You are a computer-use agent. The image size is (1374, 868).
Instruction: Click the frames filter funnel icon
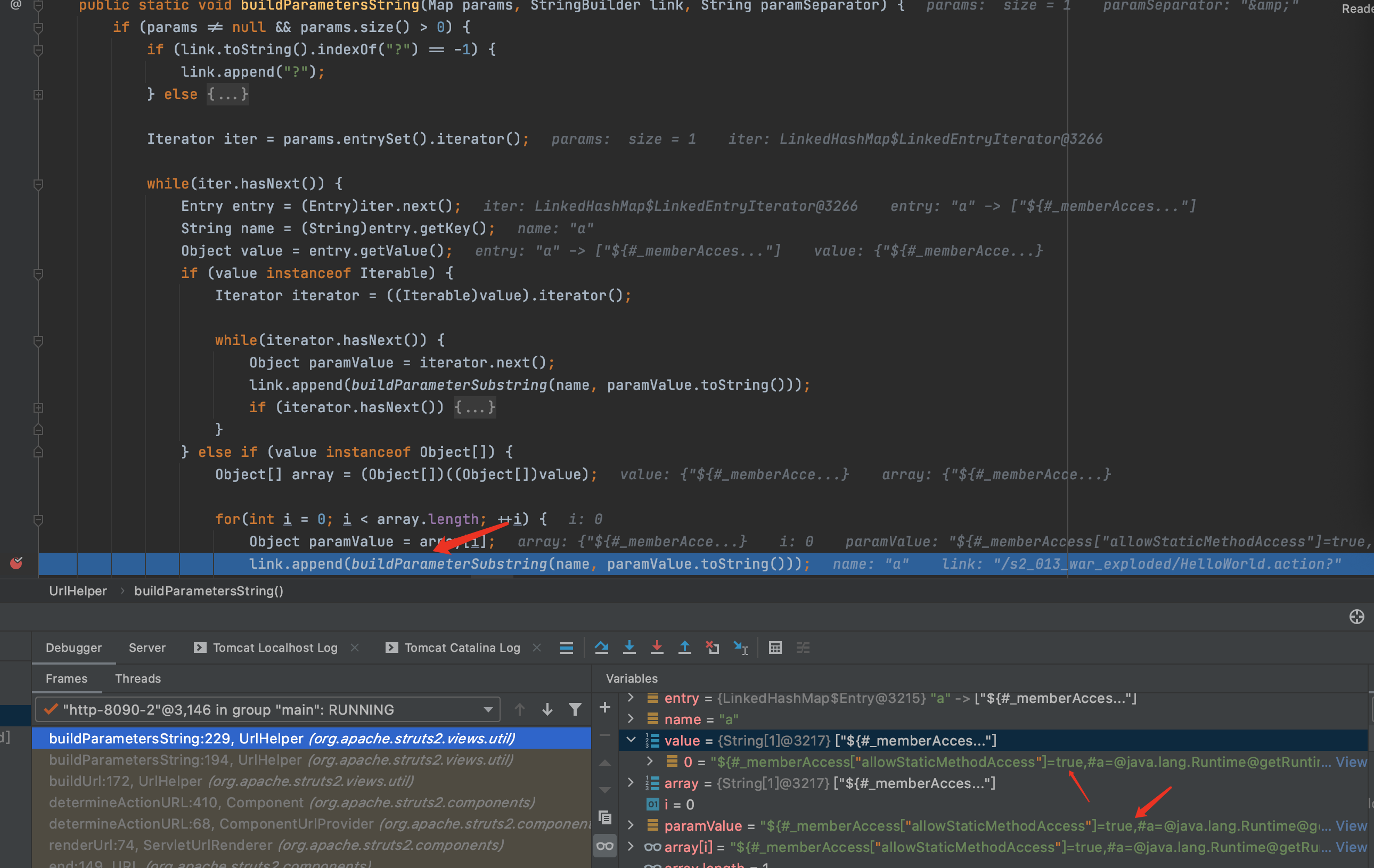click(x=575, y=709)
